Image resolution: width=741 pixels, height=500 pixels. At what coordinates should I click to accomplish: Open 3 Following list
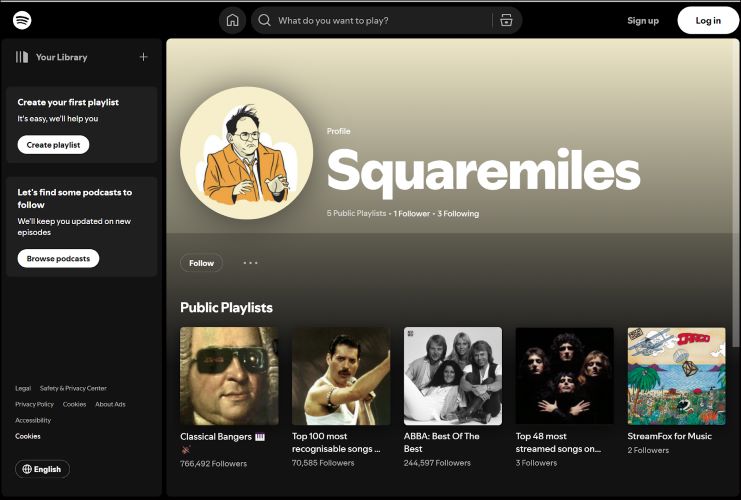pos(458,214)
